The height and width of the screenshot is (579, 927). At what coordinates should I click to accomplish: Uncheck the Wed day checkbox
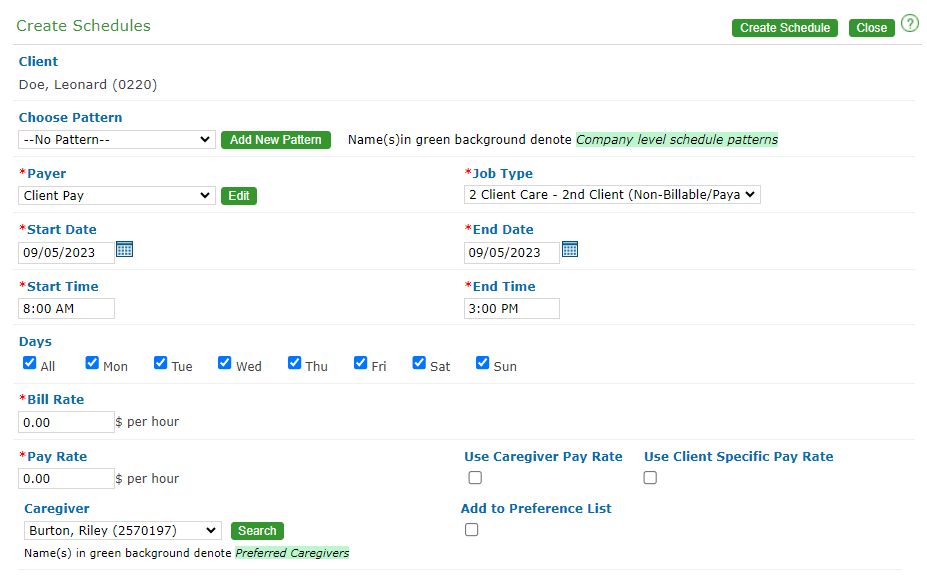(225, 364)
